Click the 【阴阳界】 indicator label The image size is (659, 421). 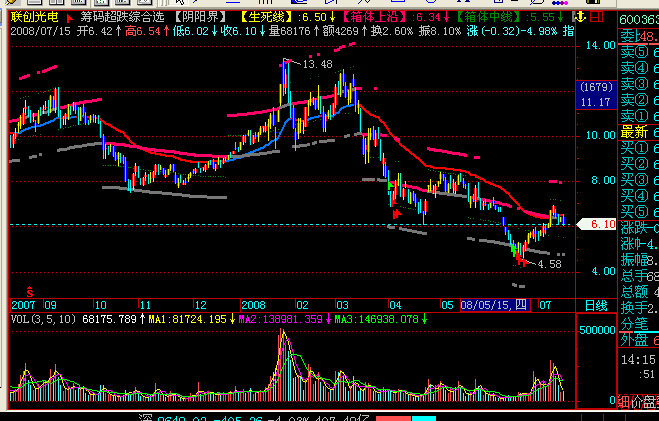coord(201,17)
